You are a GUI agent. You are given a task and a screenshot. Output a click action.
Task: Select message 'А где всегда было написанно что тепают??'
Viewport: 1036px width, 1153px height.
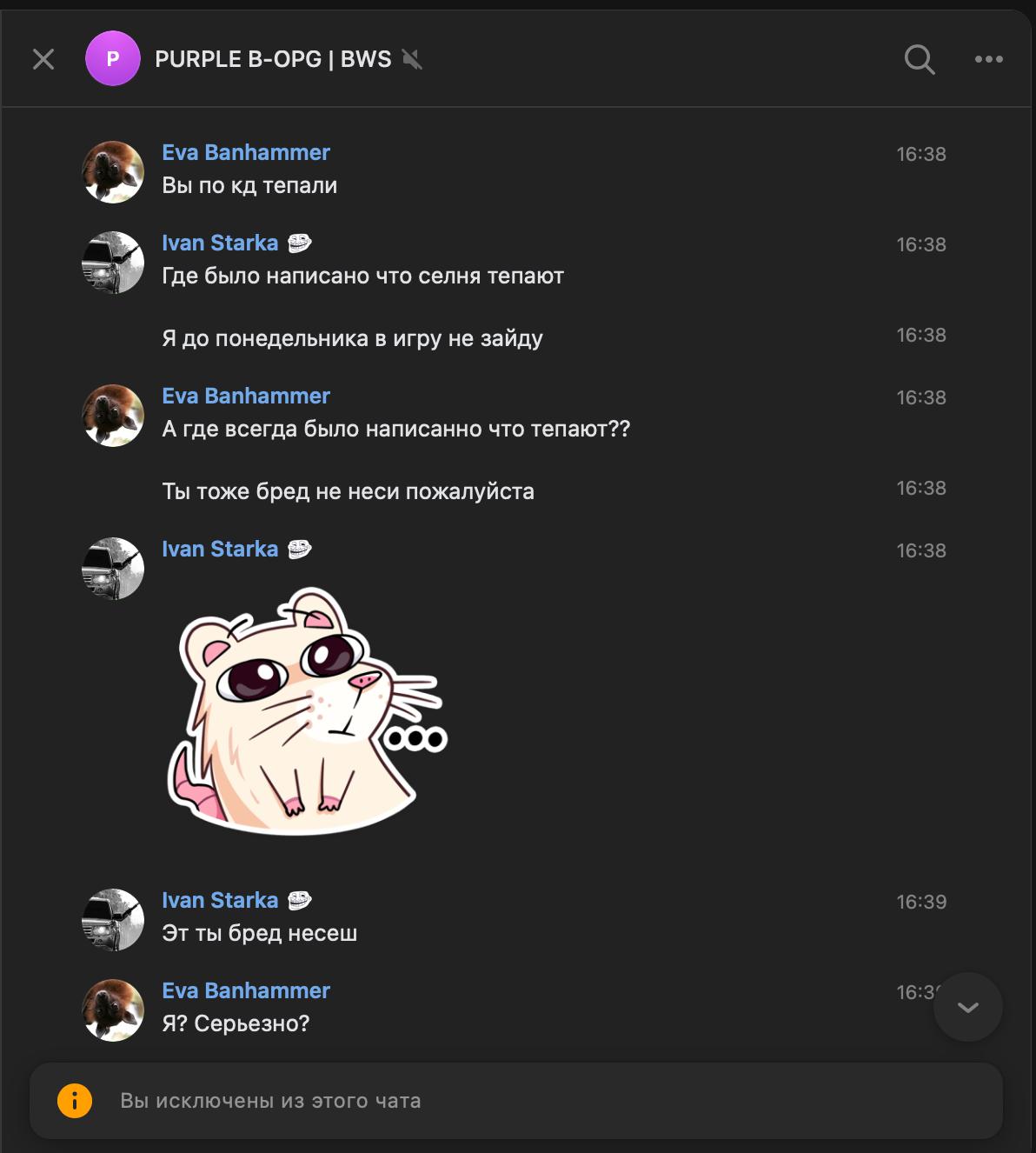click(395, 429)
